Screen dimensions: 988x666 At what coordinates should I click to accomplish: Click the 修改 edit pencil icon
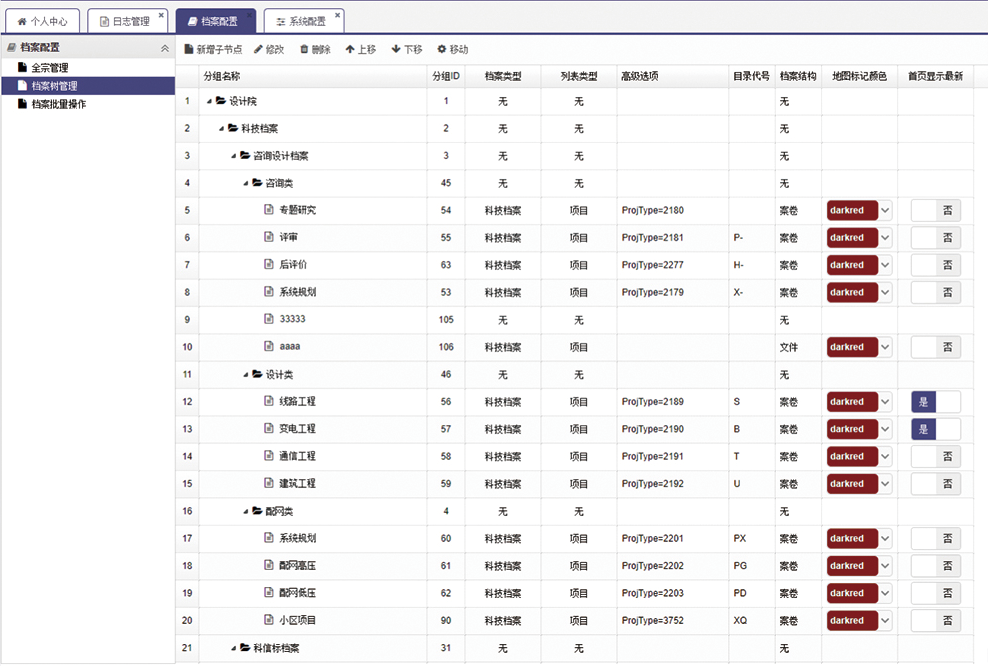[259, 49]
